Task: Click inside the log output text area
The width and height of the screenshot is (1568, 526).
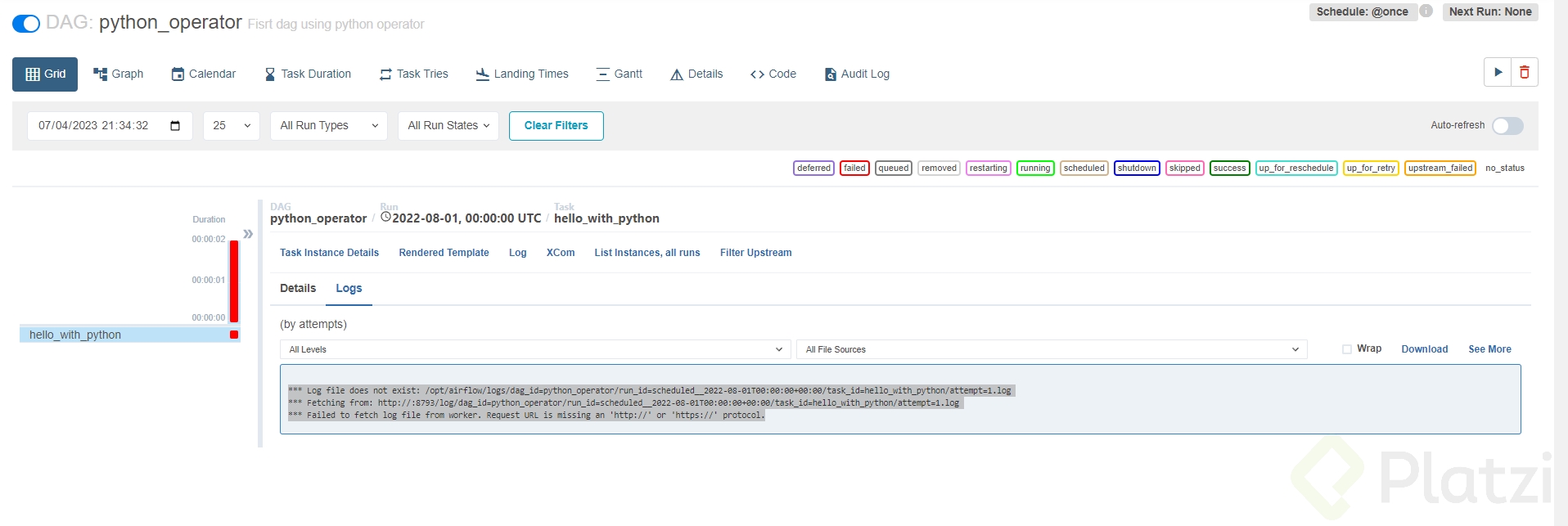Action: tap(900, 399)
